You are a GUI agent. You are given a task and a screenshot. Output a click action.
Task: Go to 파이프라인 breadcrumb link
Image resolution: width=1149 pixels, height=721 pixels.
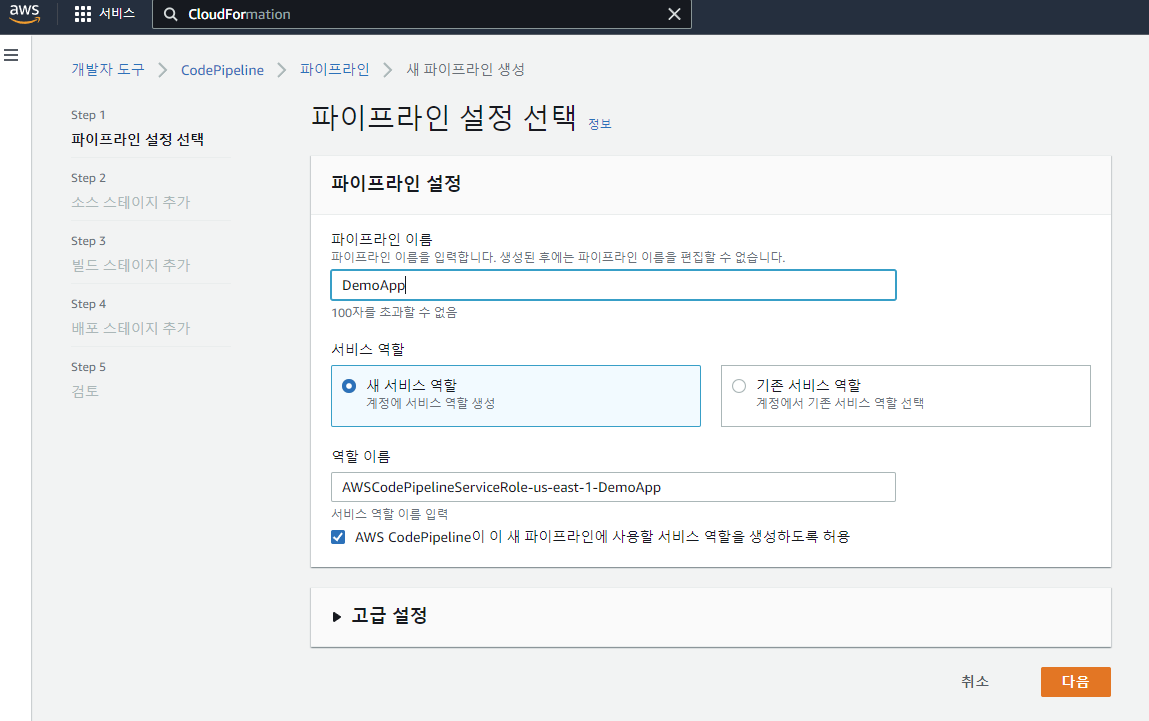pyautogui.click(x=334, y=70)
